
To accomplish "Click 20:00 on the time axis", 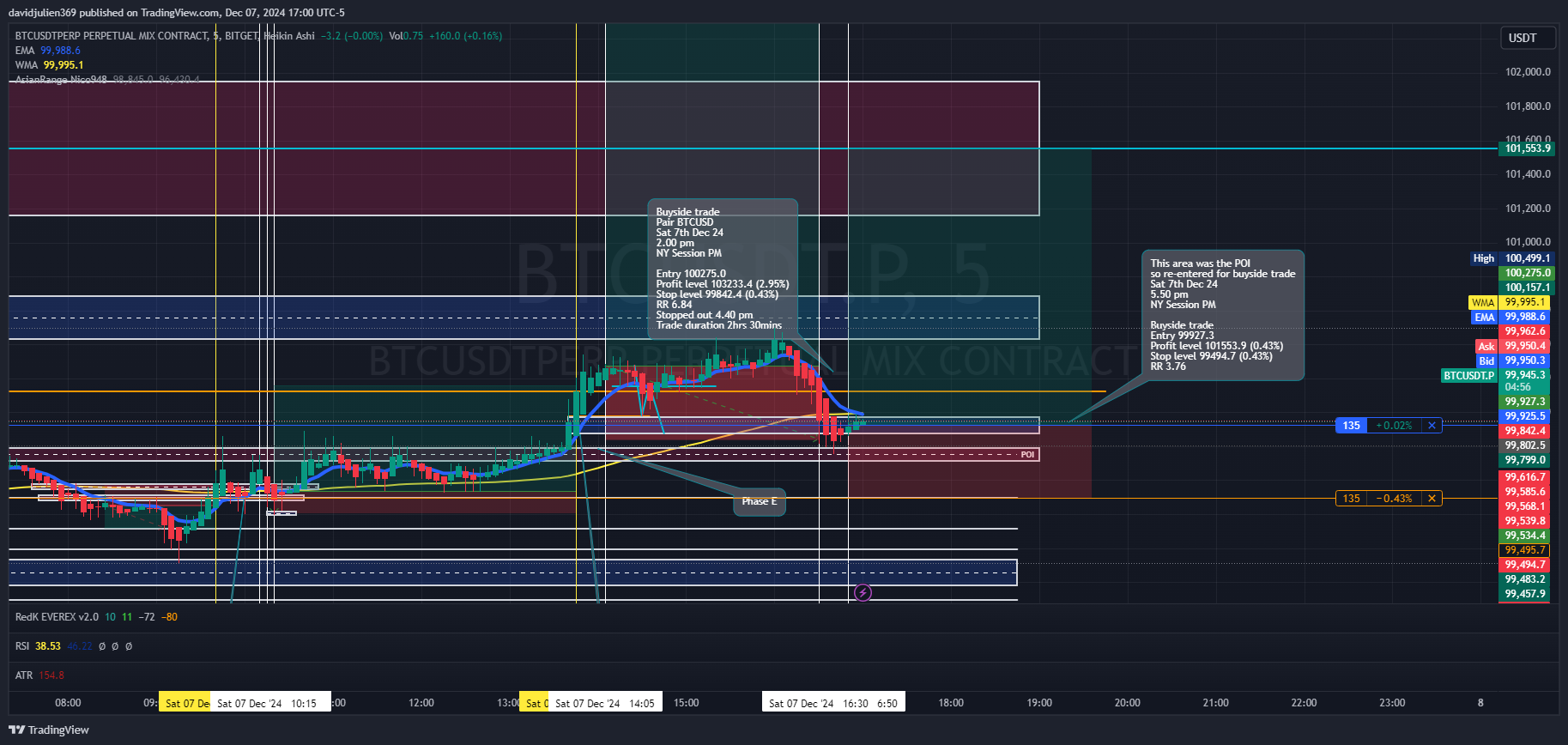I will click(x=1127, y=703).
